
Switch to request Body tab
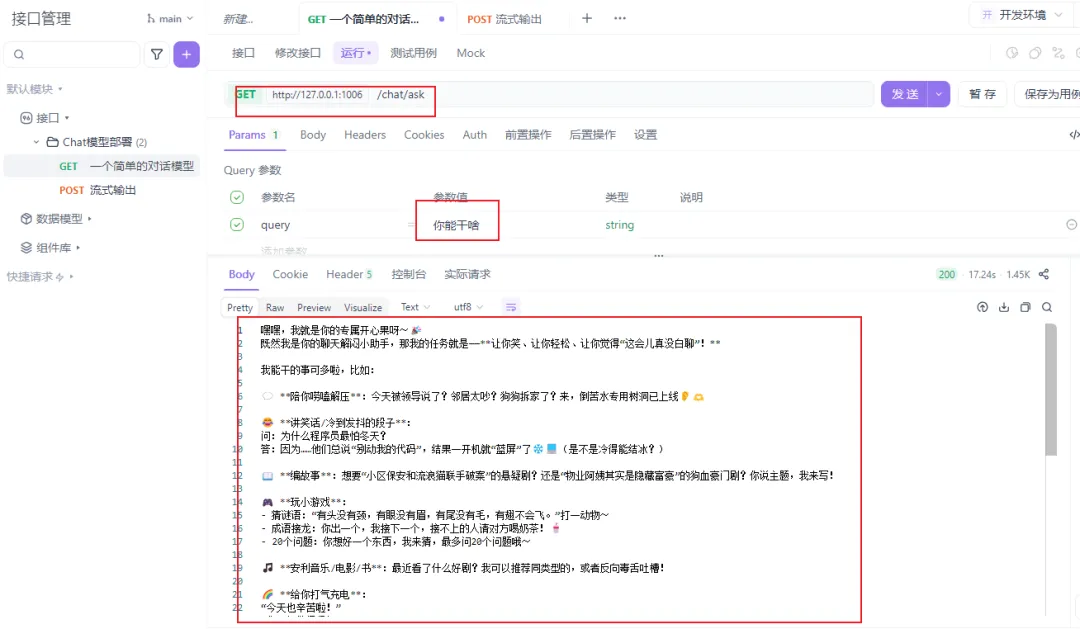pyautogui.click(x=313, y=135)
